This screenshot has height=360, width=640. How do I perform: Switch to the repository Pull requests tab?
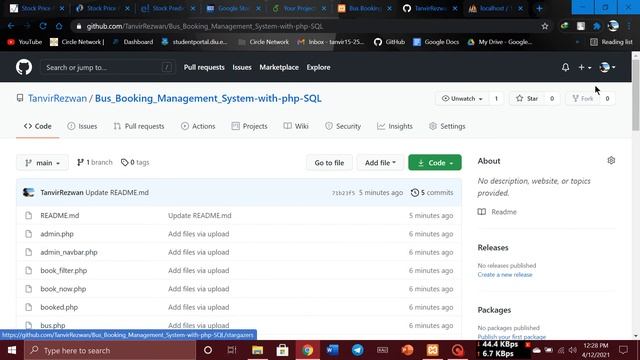point(139,126)
